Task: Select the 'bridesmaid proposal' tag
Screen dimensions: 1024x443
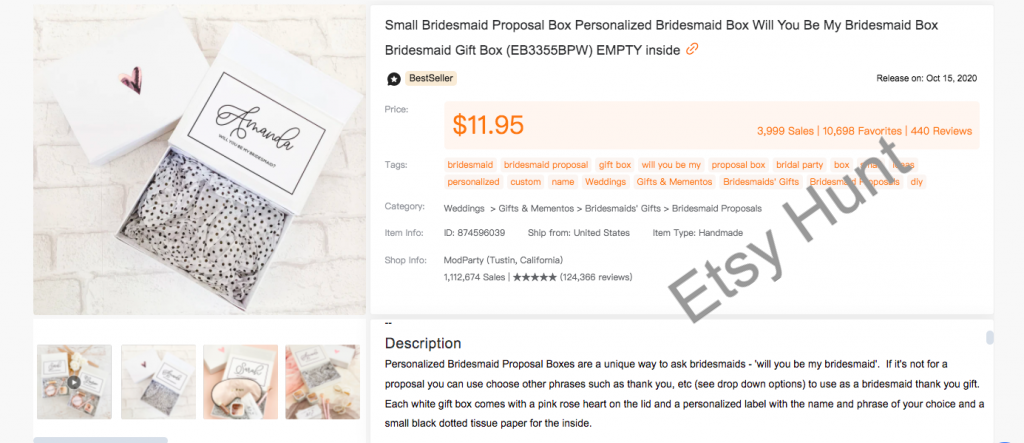Action: pyautogui.click(x=546, y=164)
